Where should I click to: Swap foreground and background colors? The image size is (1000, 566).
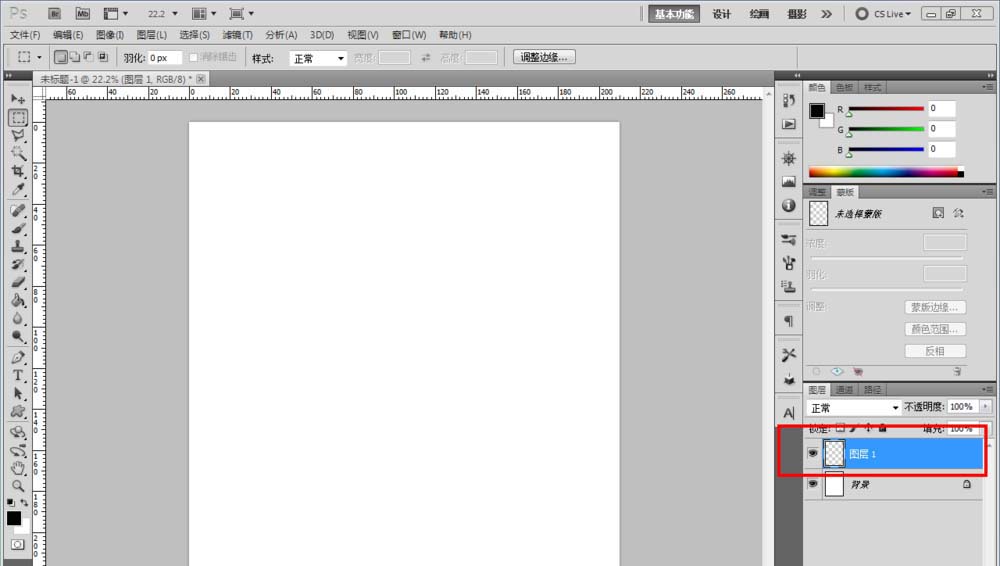(24, 503)
